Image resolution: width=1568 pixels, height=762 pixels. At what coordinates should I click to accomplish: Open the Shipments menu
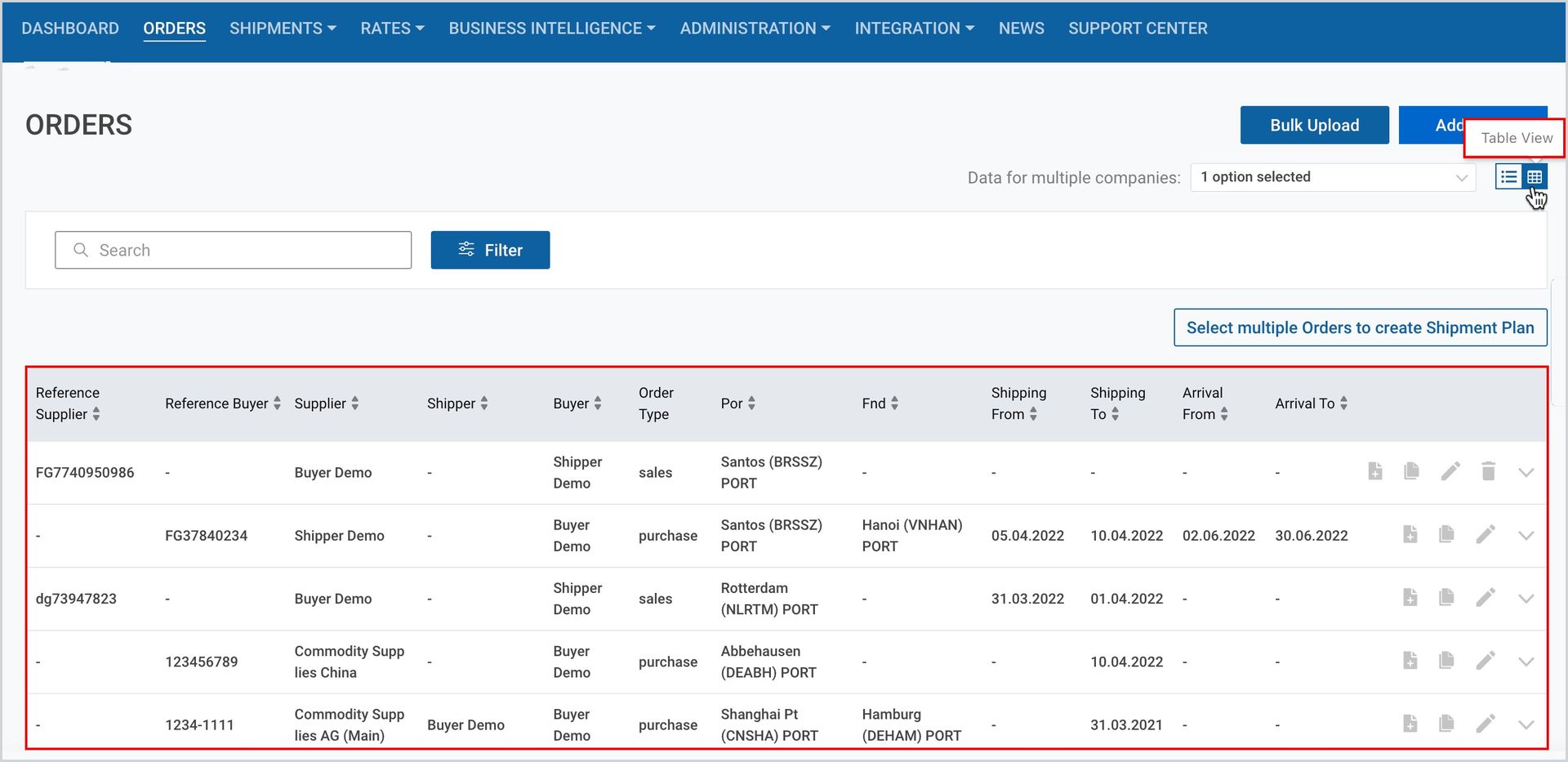click(x=283, y=29)
